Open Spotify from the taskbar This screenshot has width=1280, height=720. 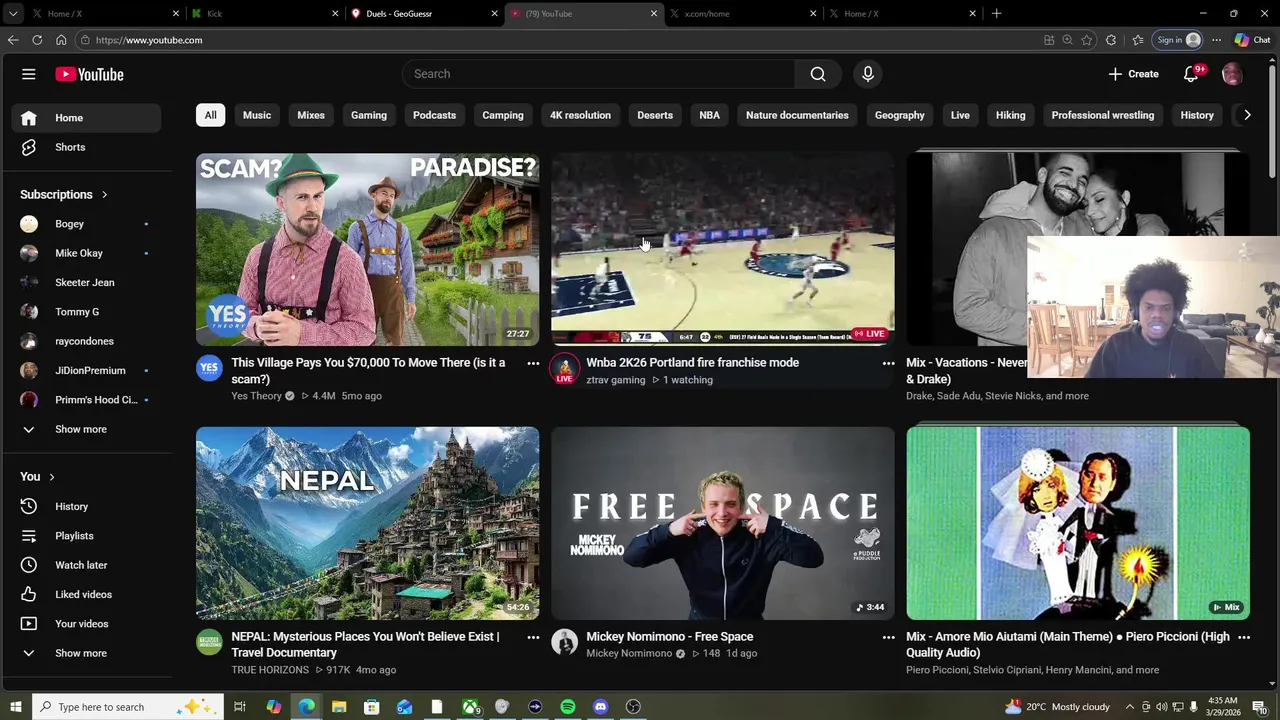click(x=568, y=707)
